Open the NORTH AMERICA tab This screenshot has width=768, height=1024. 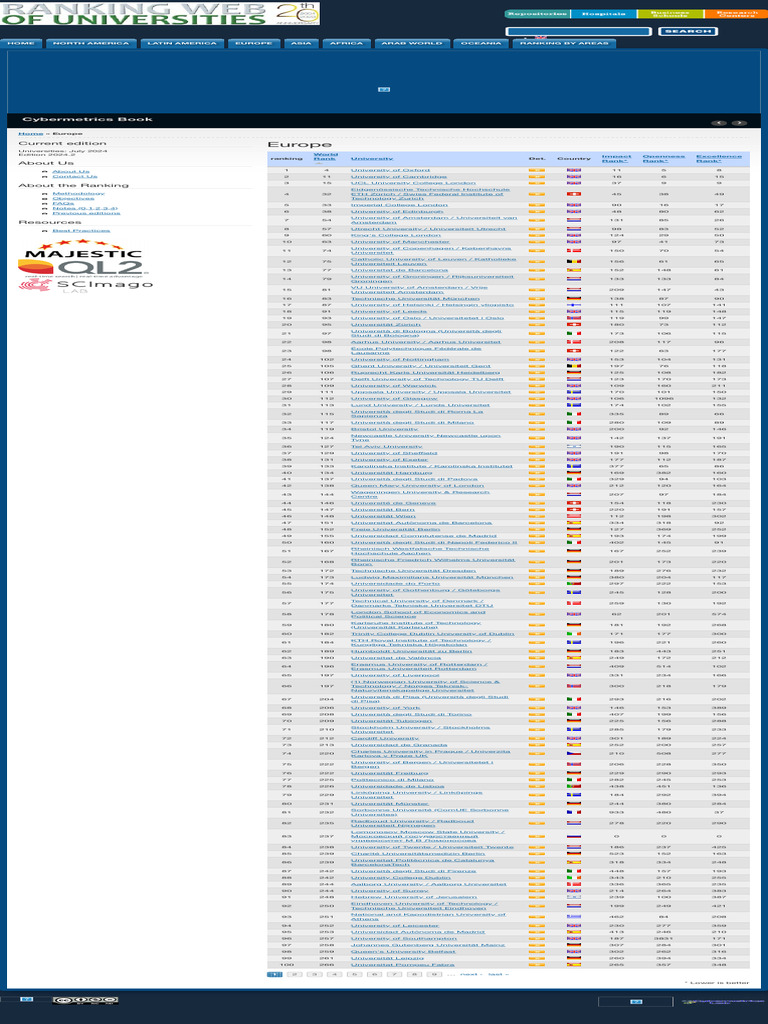(91, 43)
